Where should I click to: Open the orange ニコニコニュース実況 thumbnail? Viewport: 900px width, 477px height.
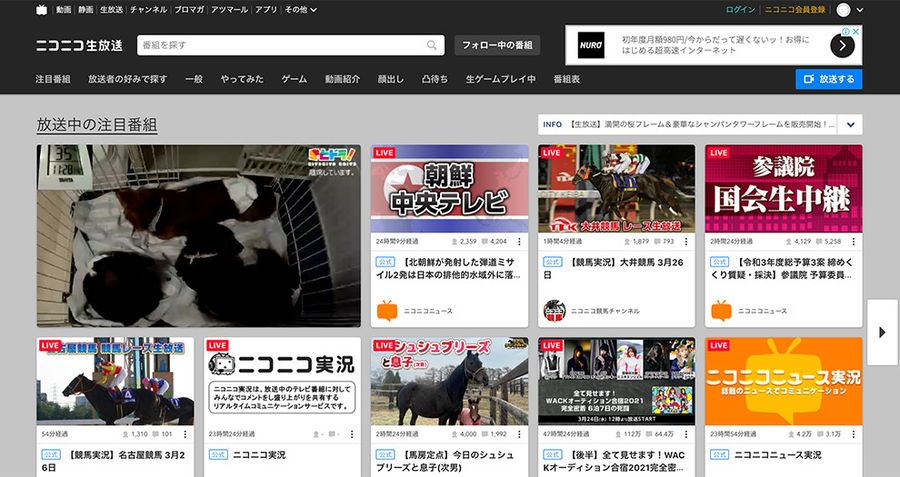[x=783, y=381]
